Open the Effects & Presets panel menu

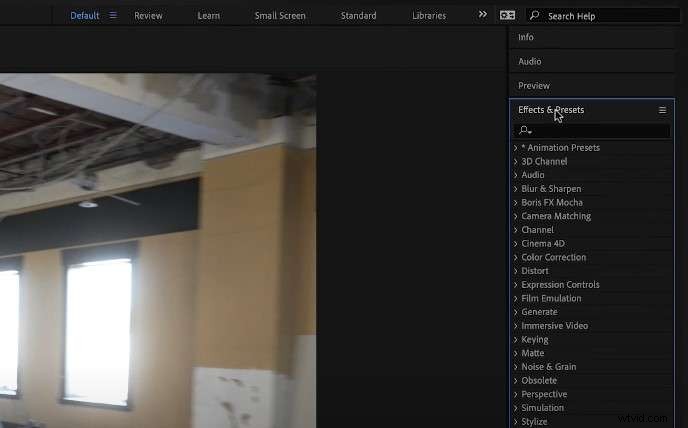[x=662, y=110]
